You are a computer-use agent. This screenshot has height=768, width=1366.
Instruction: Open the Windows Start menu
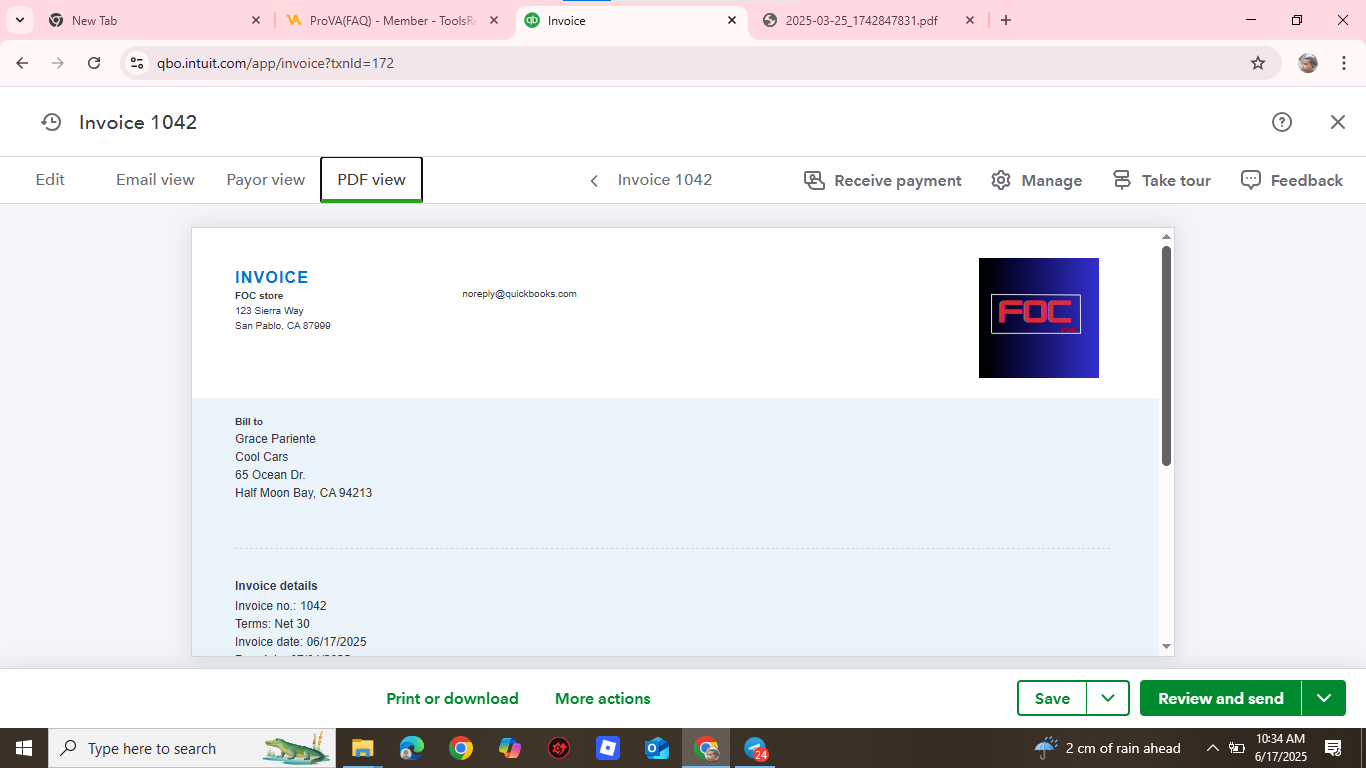tap(24, 748)
